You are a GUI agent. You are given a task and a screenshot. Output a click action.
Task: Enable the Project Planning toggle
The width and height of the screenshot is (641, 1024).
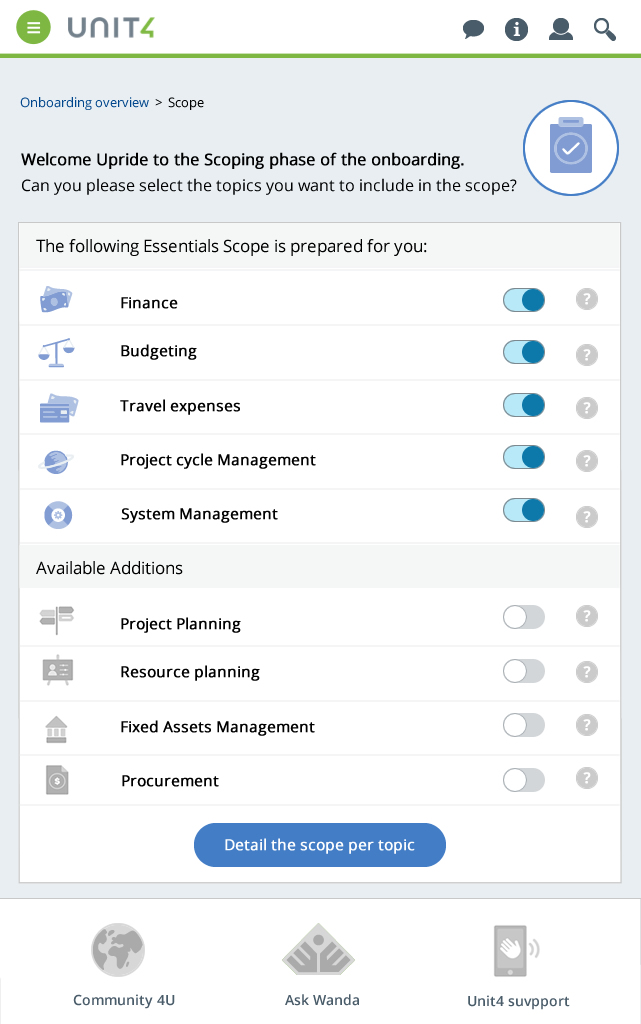524,617
